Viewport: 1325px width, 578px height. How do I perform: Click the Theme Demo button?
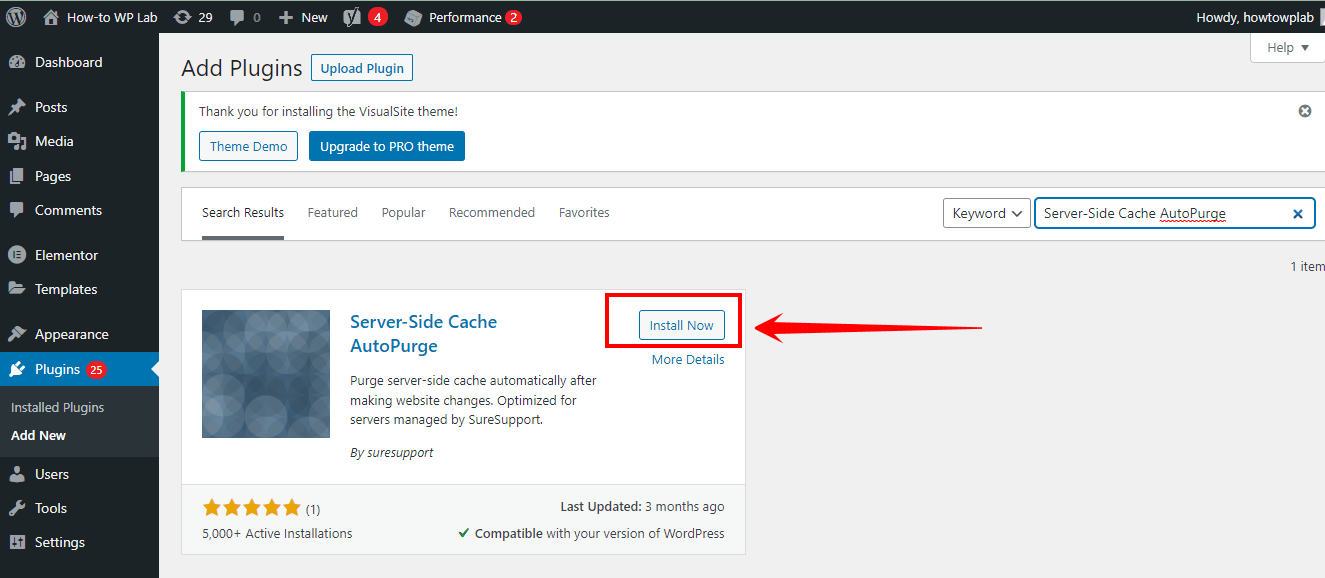(249, 146)
